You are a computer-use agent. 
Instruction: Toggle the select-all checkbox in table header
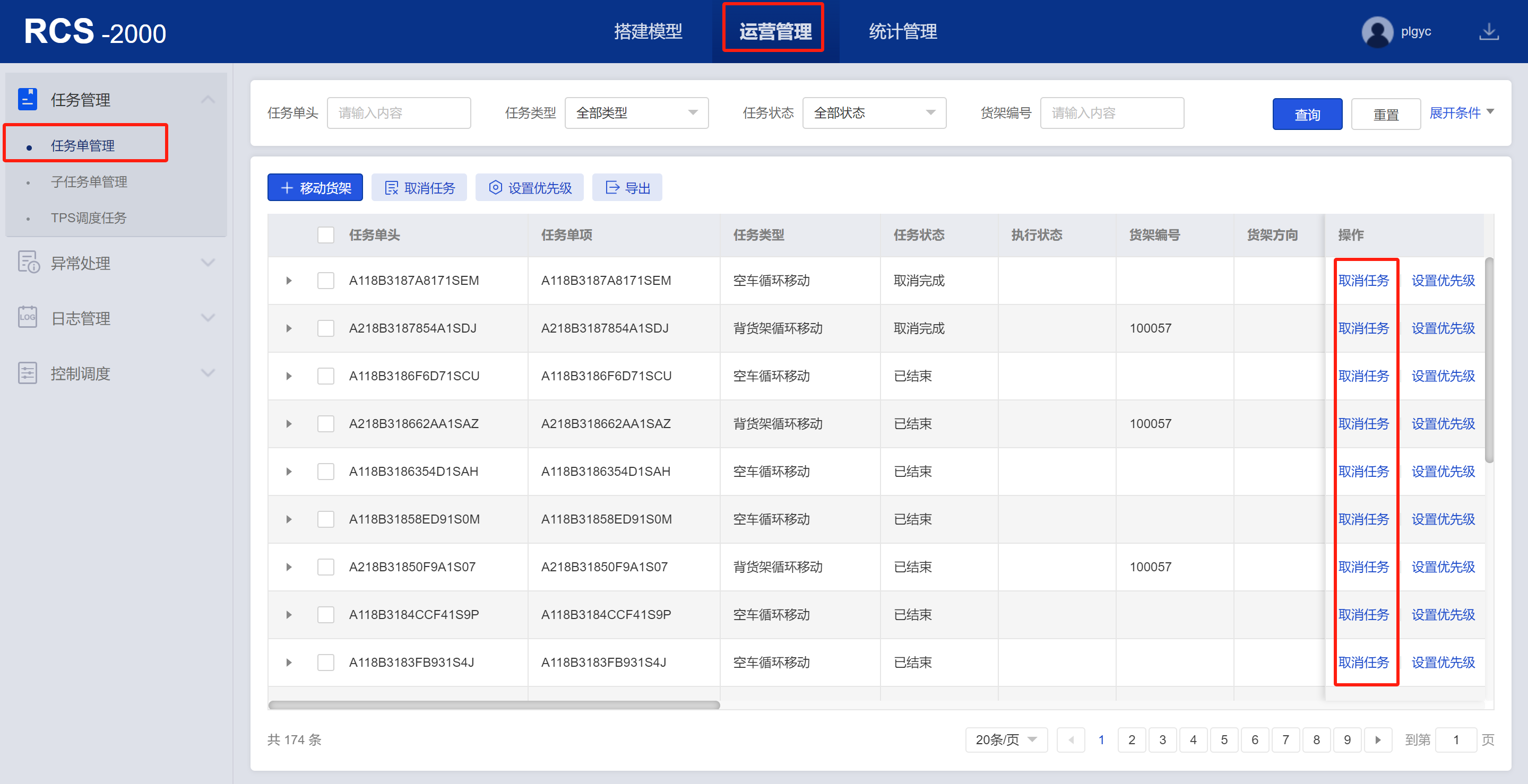point(326,235)
